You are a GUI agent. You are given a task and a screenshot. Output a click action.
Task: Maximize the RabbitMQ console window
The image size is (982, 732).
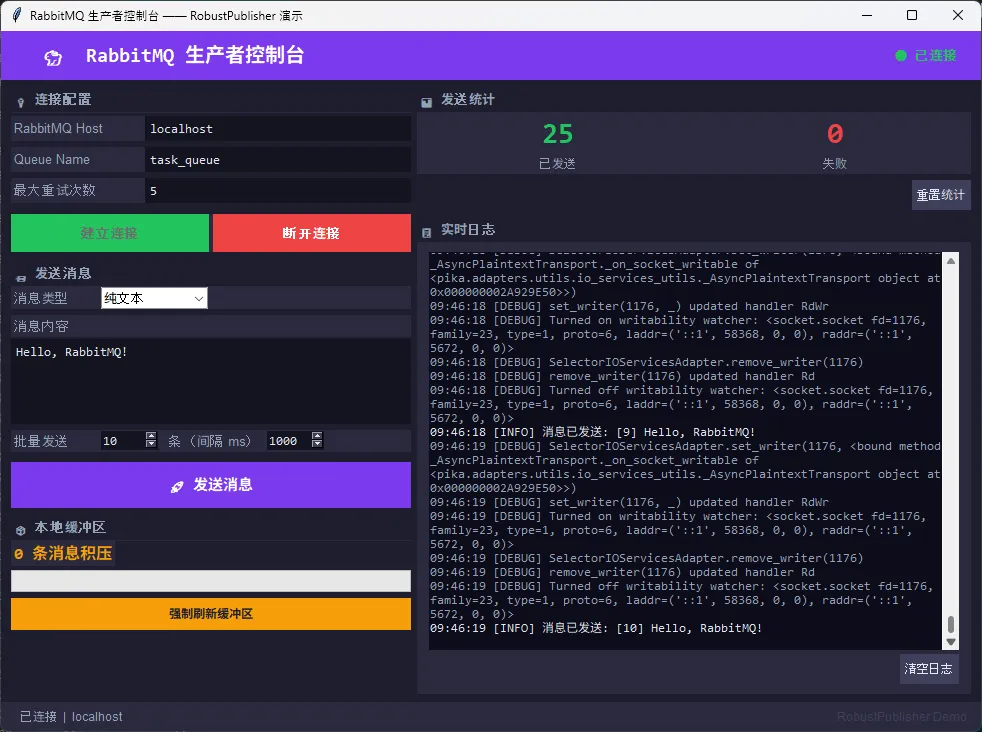click(912, 15)
